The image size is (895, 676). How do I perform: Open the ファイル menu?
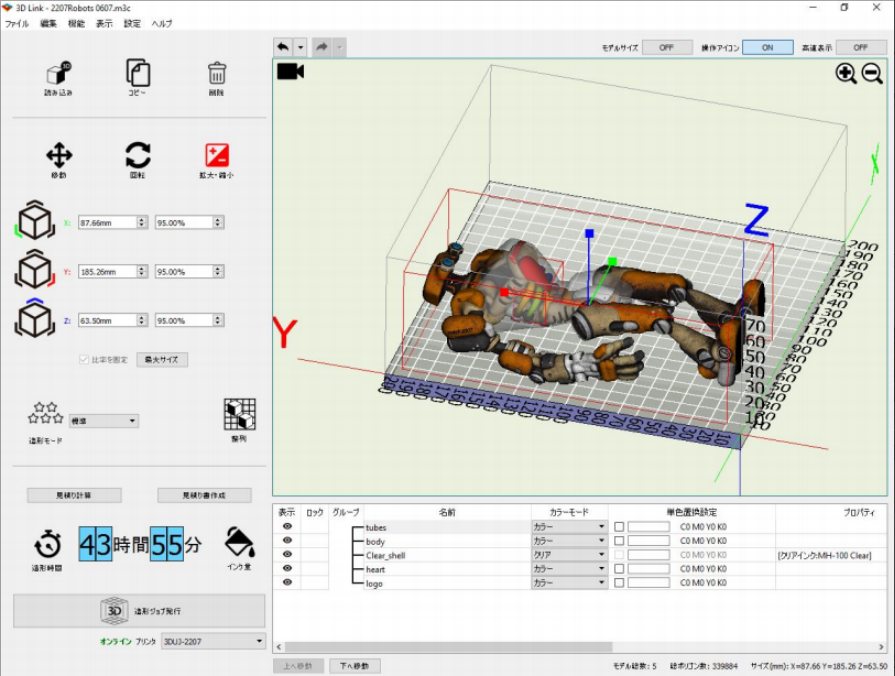point(19,24)
